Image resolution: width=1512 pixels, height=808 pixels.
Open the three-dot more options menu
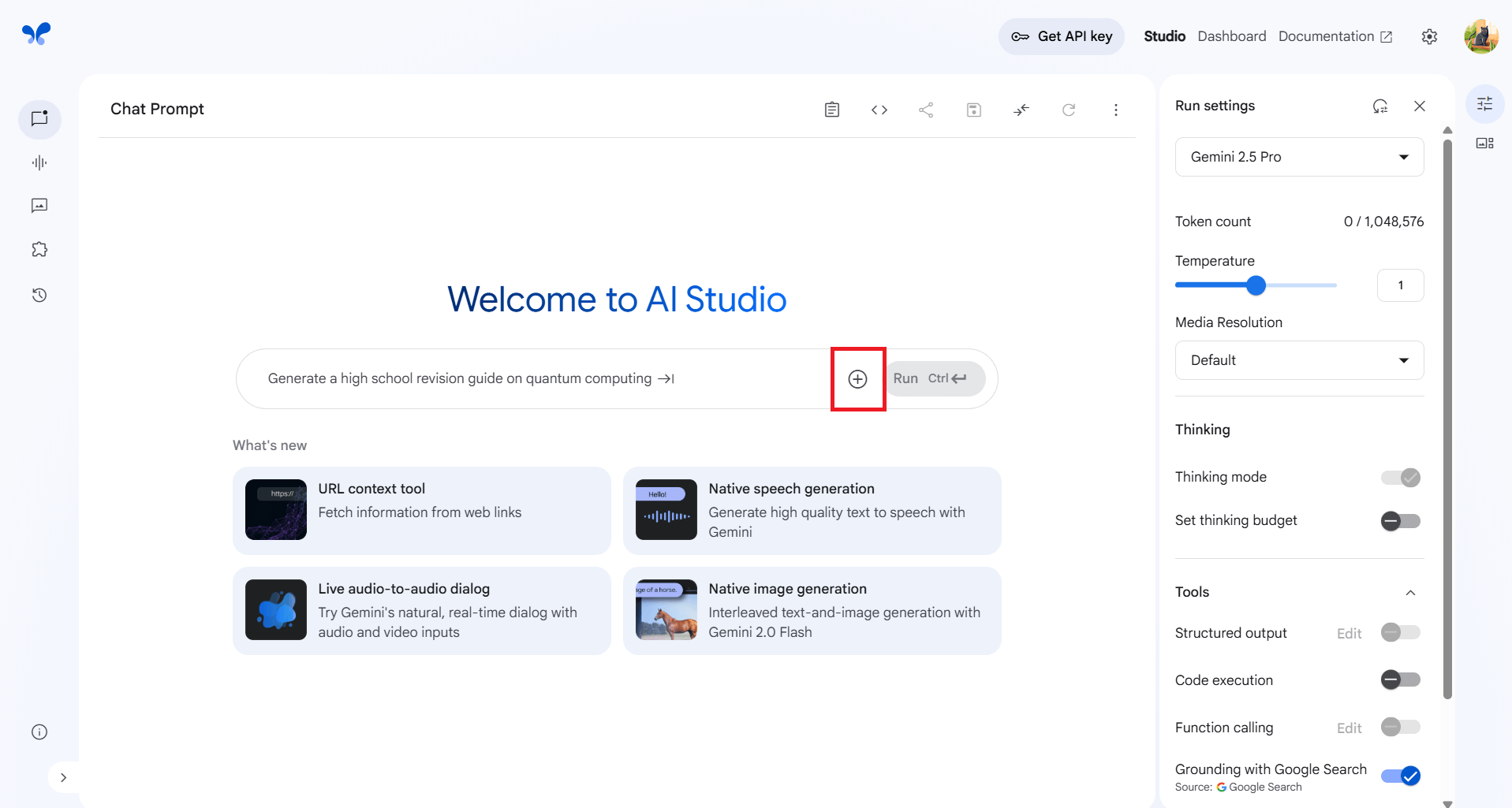pos(1116,110)
